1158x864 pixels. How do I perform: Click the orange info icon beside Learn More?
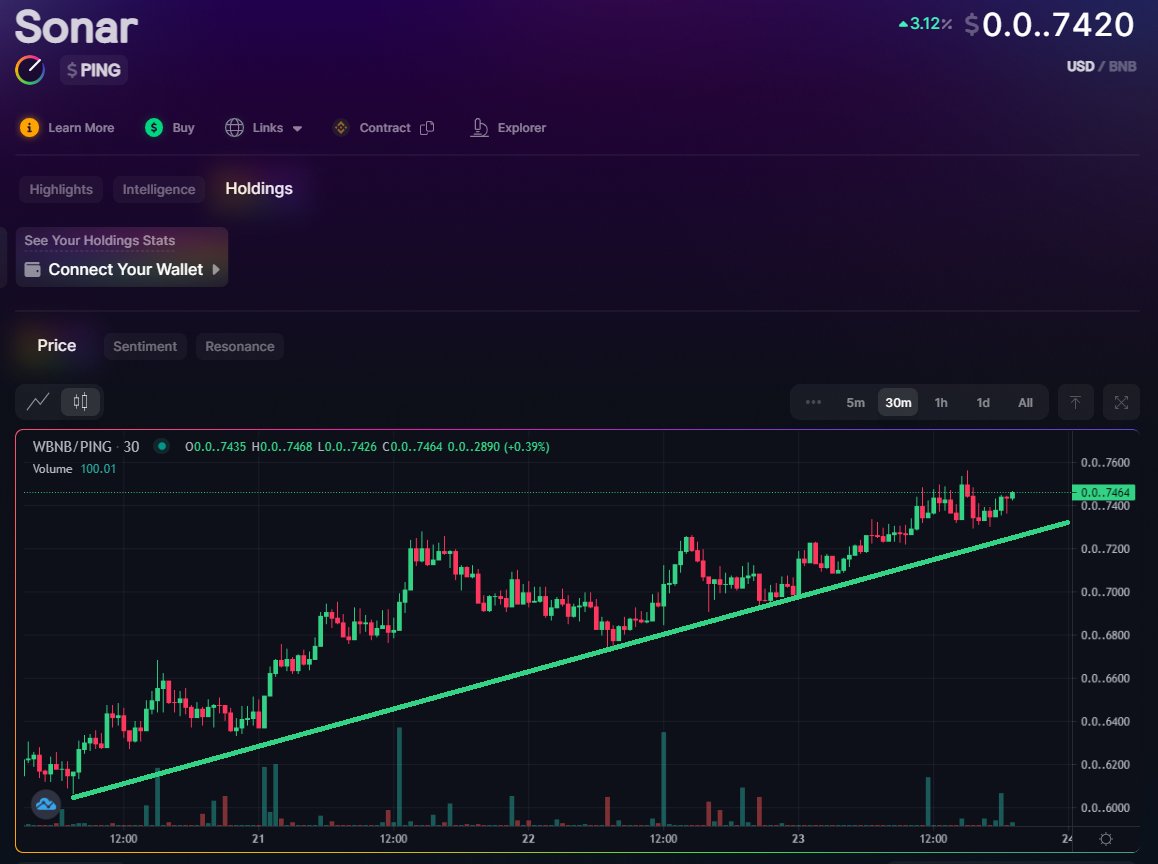pos(29,128)
